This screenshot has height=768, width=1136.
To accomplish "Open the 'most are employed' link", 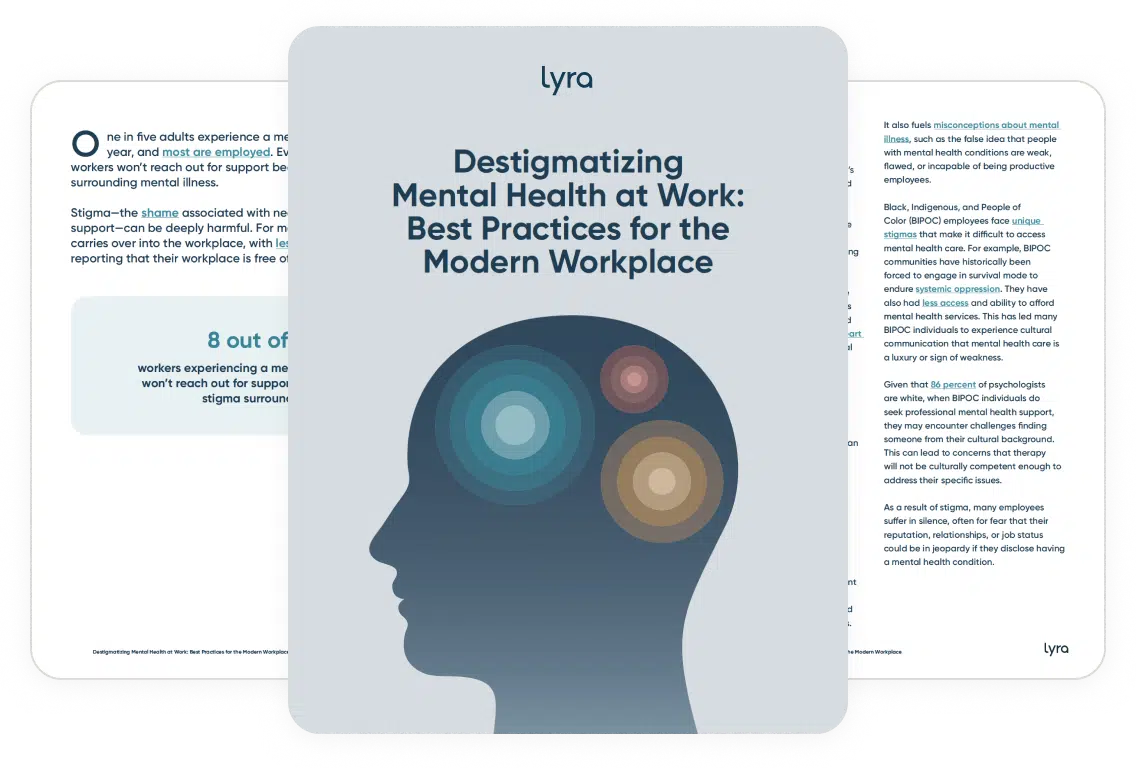I will pos(216,152).
